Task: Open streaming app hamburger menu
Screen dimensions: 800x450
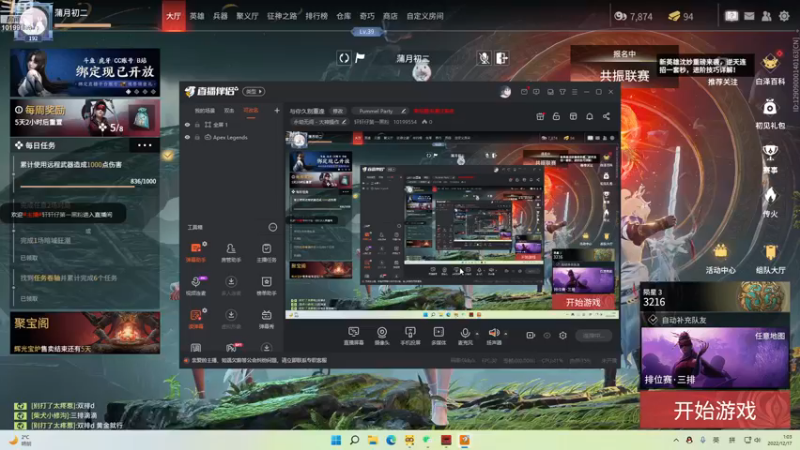Action: click(574, 92)
